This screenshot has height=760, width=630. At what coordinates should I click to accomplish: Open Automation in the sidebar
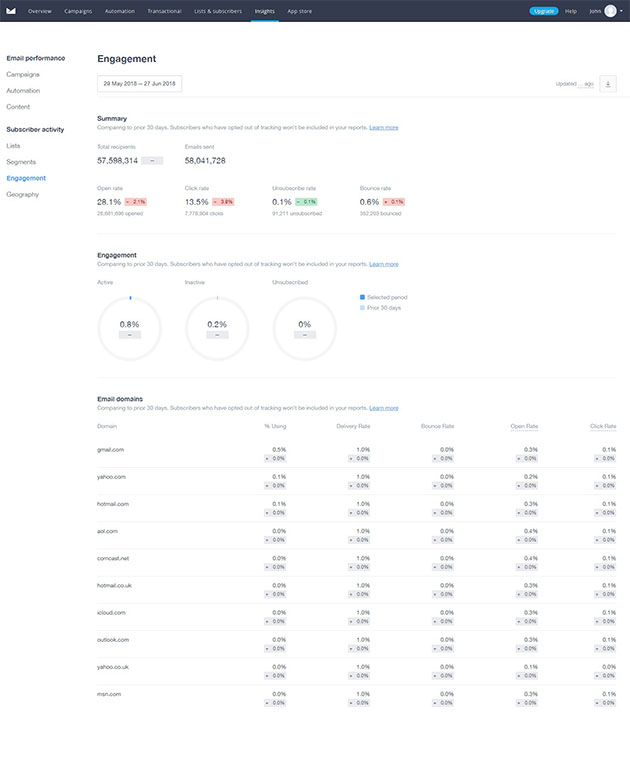[x=23, y=91]
